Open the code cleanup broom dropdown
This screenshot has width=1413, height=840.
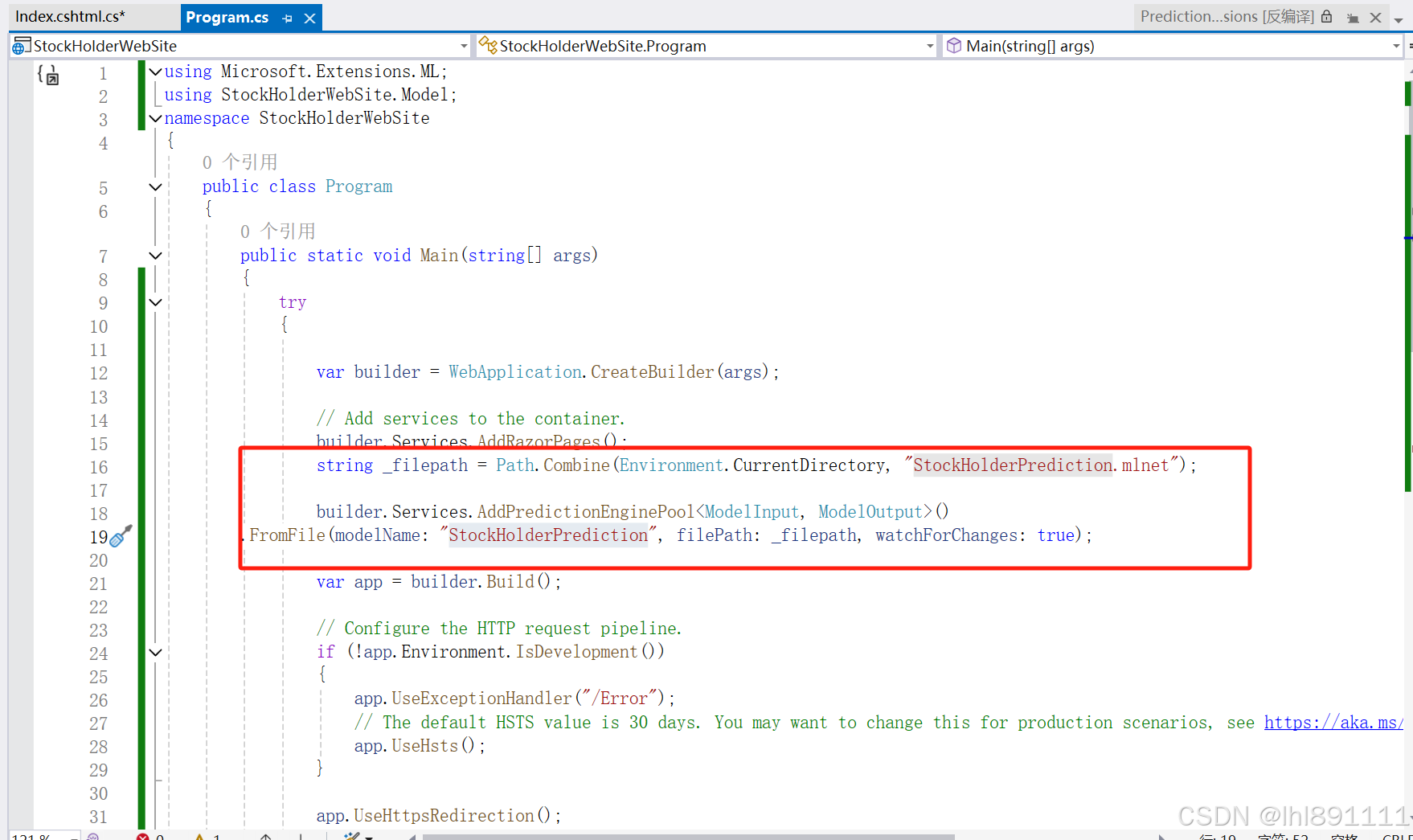click(369, 837)
